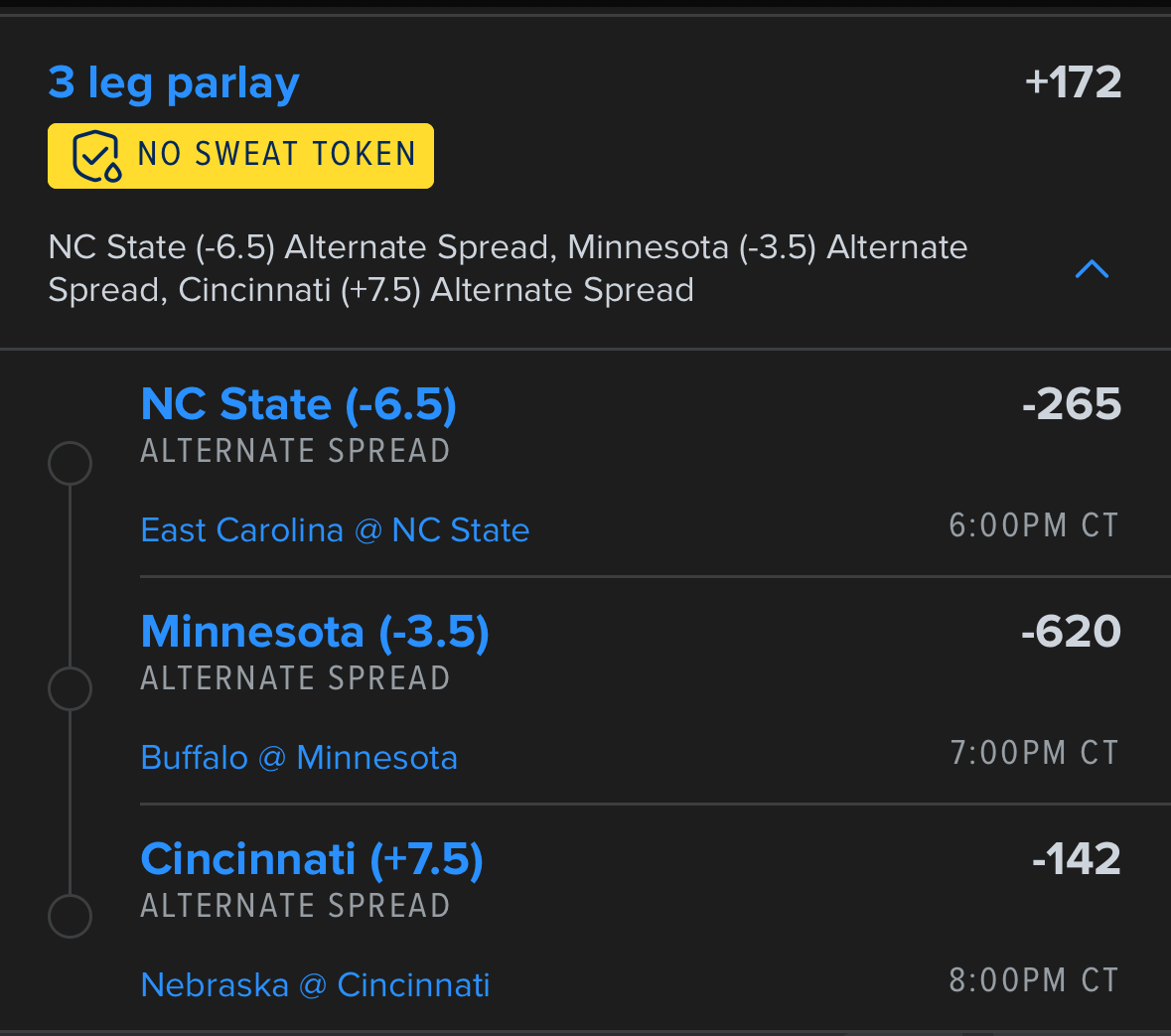The image size is (1171, 1036).
Task: Click the NC State leg status circle
Action: [71, 463]
